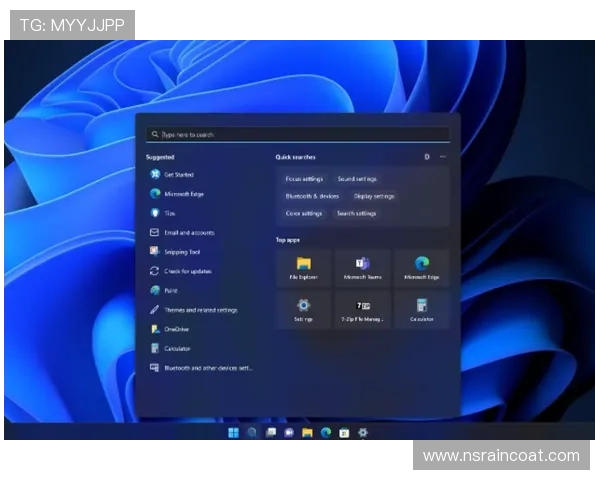Select Email and accounts setting
Screen dimensions: 600x480
(188, 233)
